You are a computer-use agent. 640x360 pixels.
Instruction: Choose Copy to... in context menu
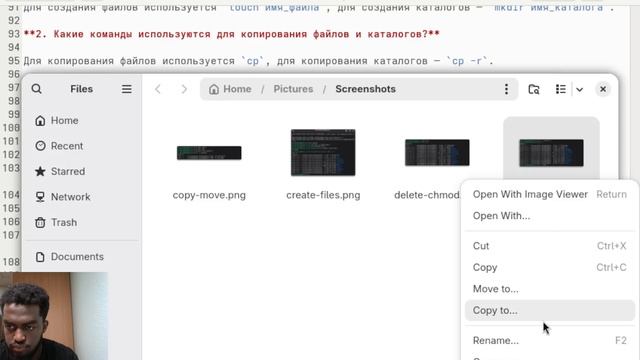pos(549,310)
